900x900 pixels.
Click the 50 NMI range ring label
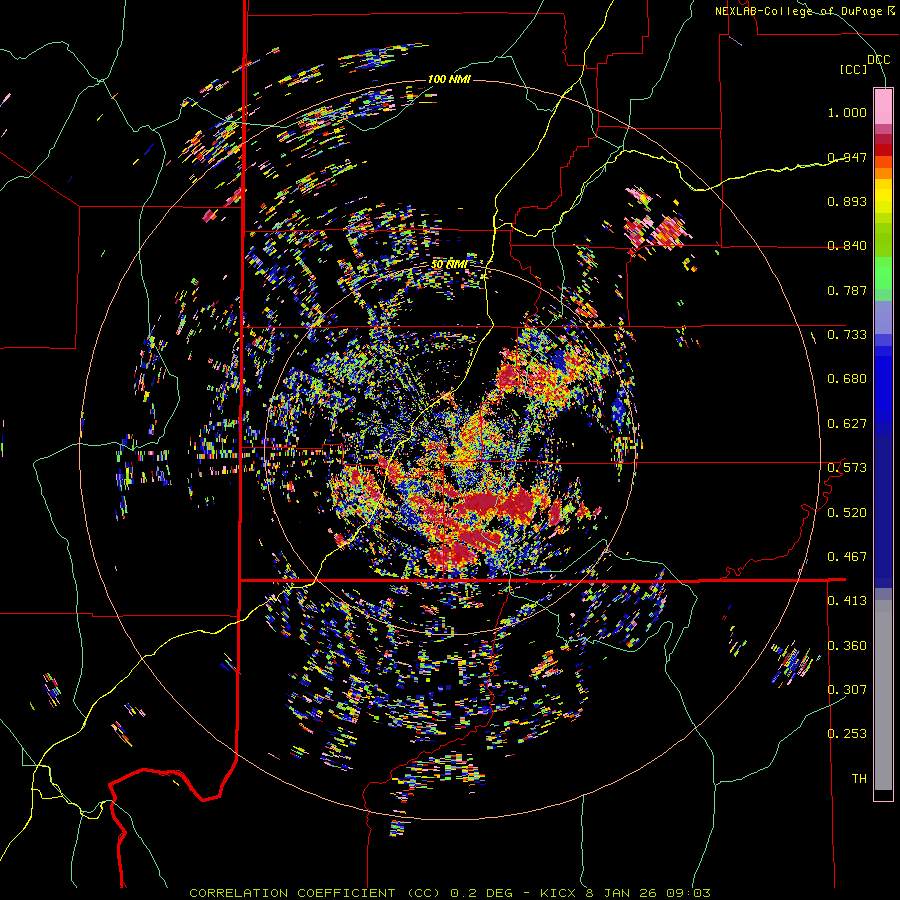[x=449, y=264]
